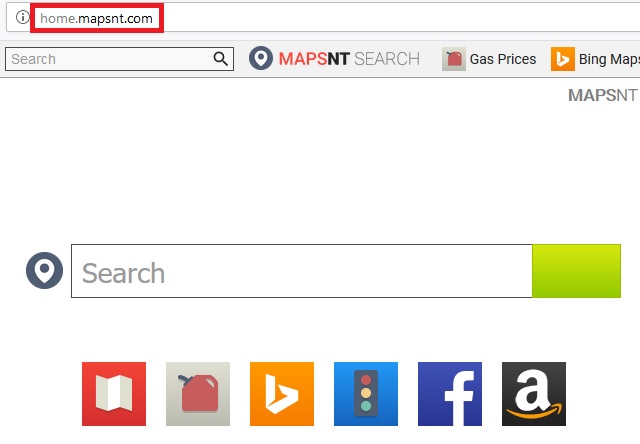Open the MAPSNT SEARCH toolbar link

tap(349, 59)
